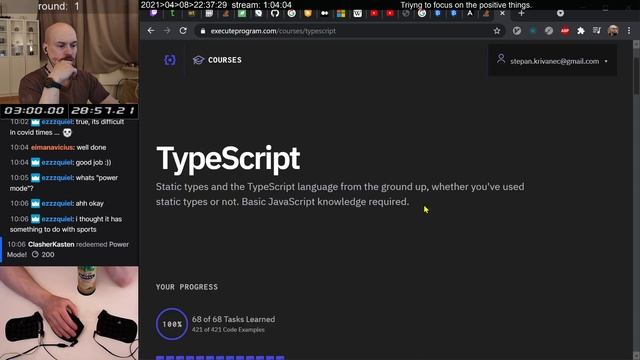
Task: Click the browser forward arrow
Action: (x=167, y=31)
